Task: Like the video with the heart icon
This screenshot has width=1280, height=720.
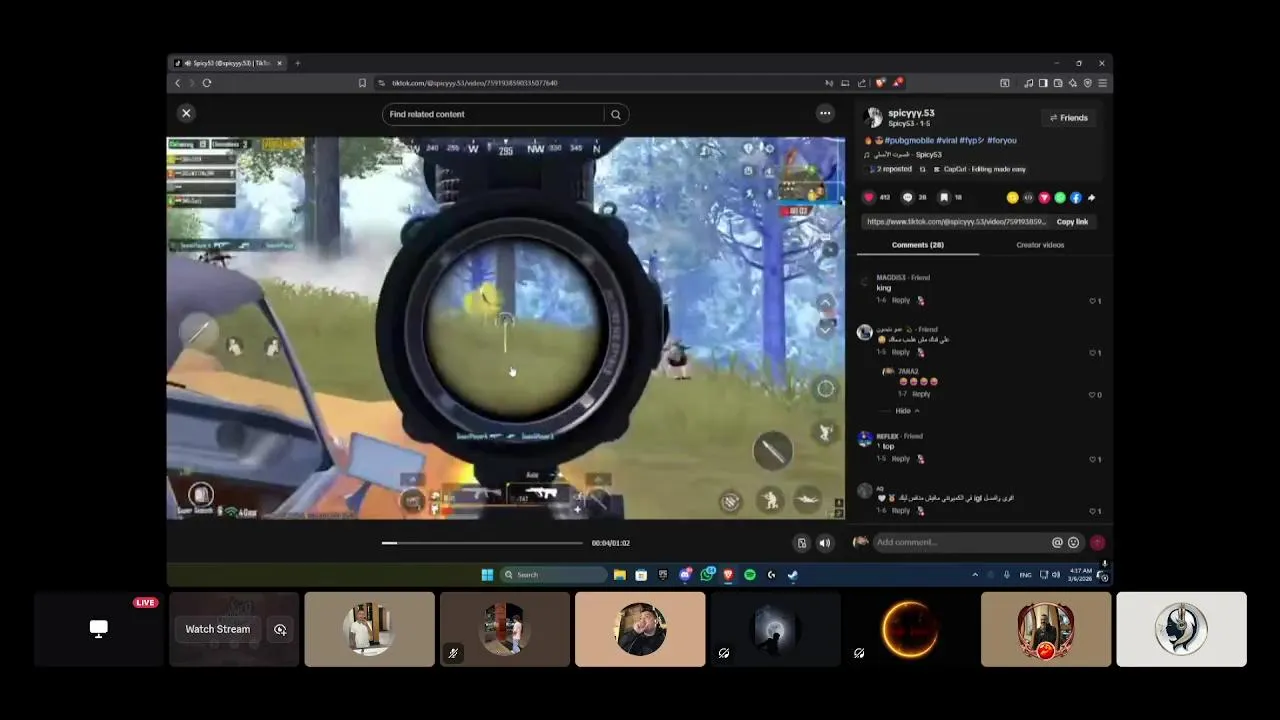Action: (x=869, y=197)
